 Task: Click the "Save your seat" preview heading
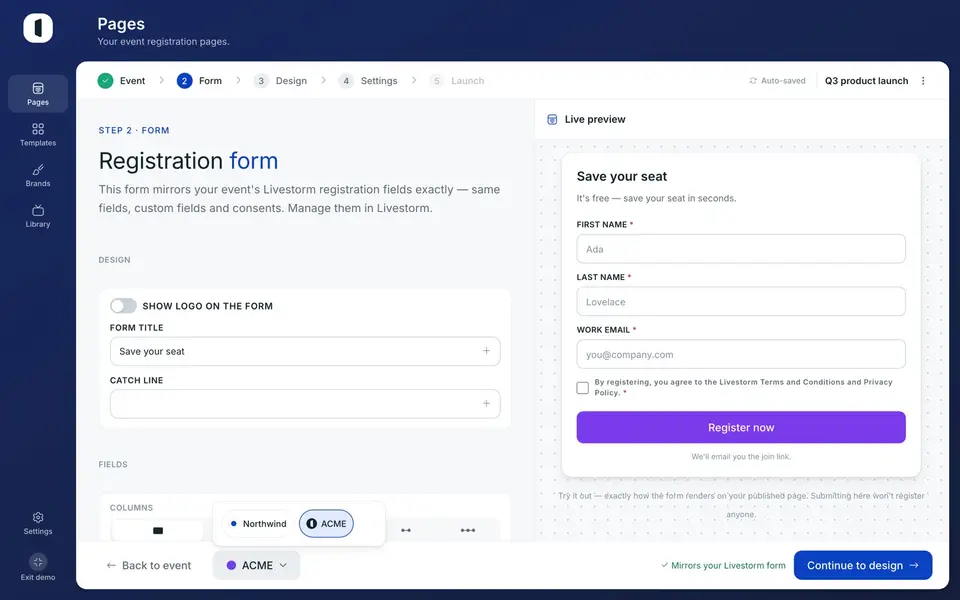(x=621, y=176)
